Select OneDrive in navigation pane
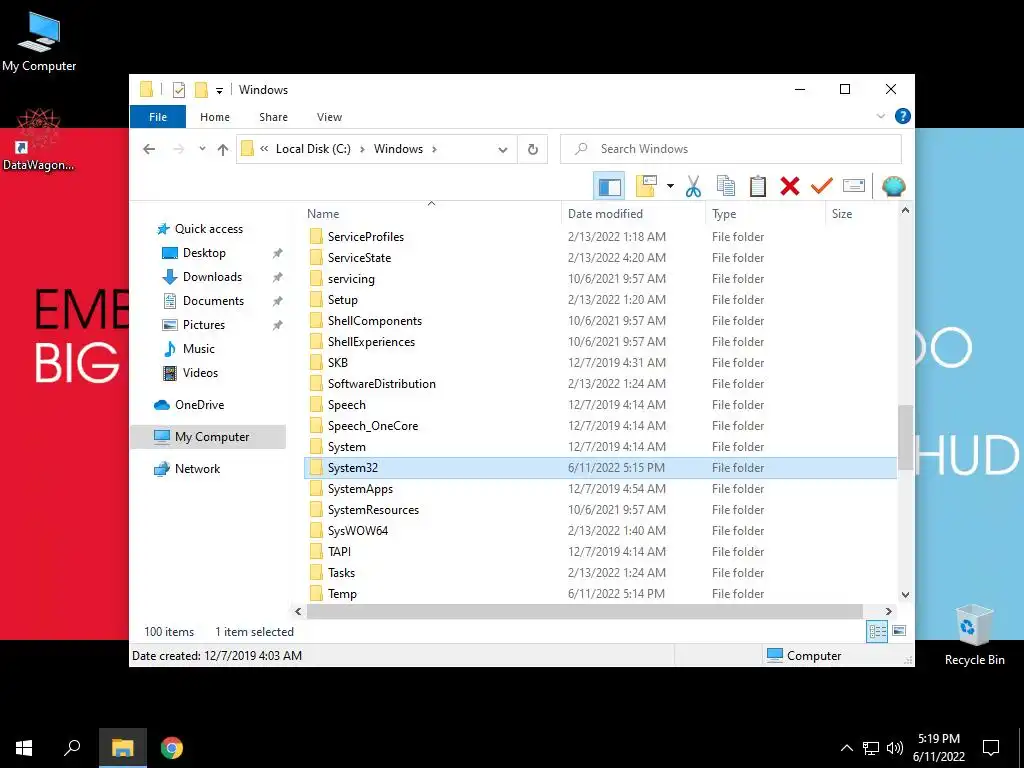The height and width of the screenshot is (768, 1024). tap(189, 405)
